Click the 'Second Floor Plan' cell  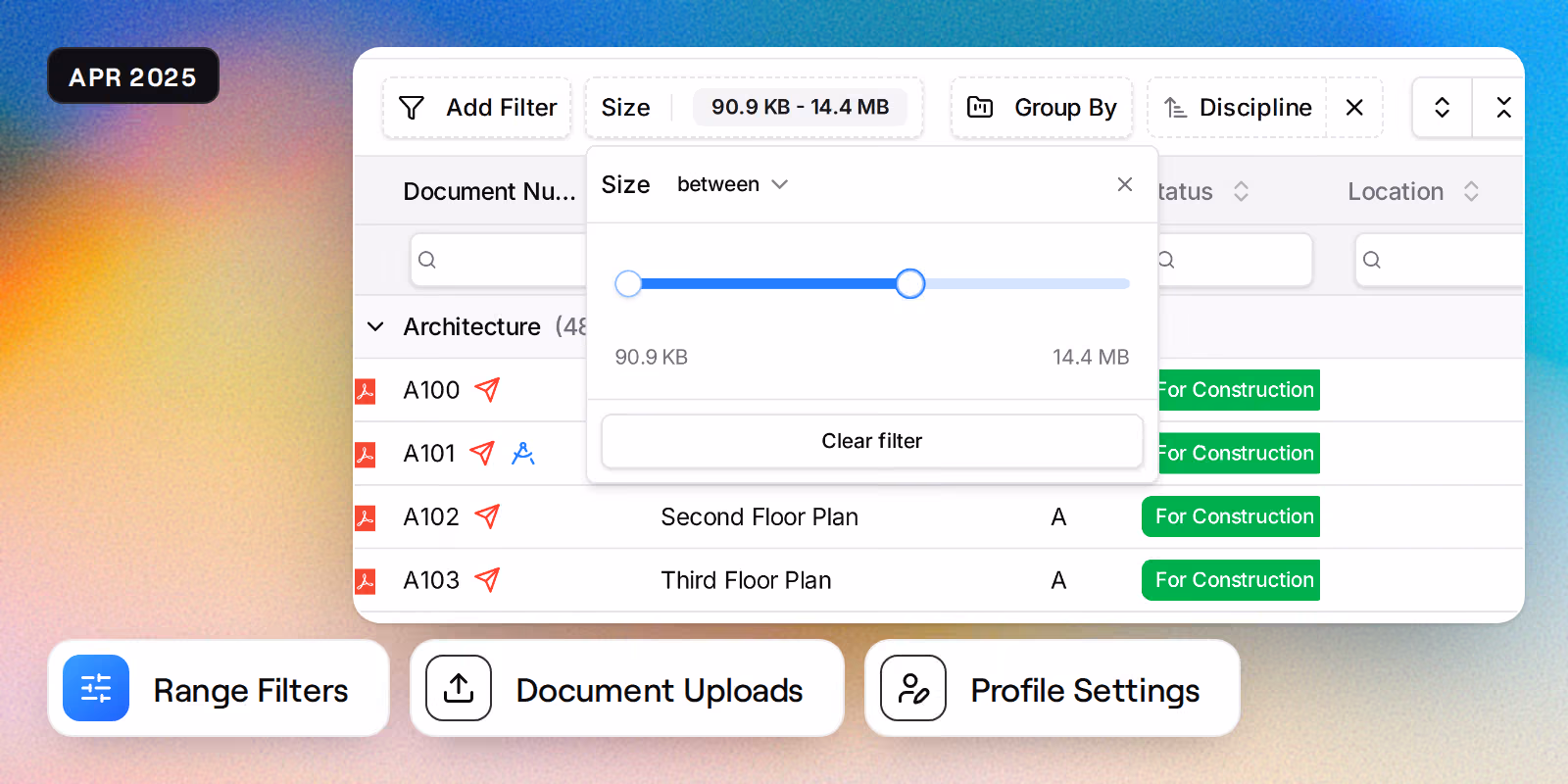pos(759,516)
